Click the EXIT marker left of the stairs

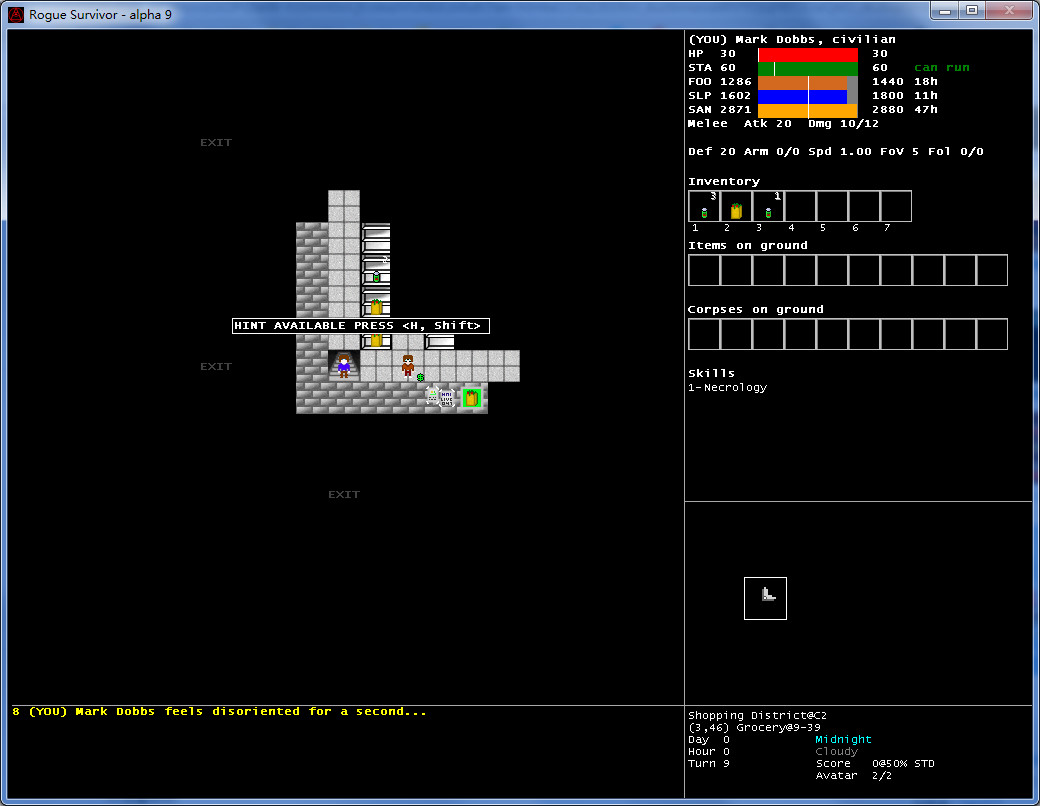pyautogui.click(x=216, y=366)
